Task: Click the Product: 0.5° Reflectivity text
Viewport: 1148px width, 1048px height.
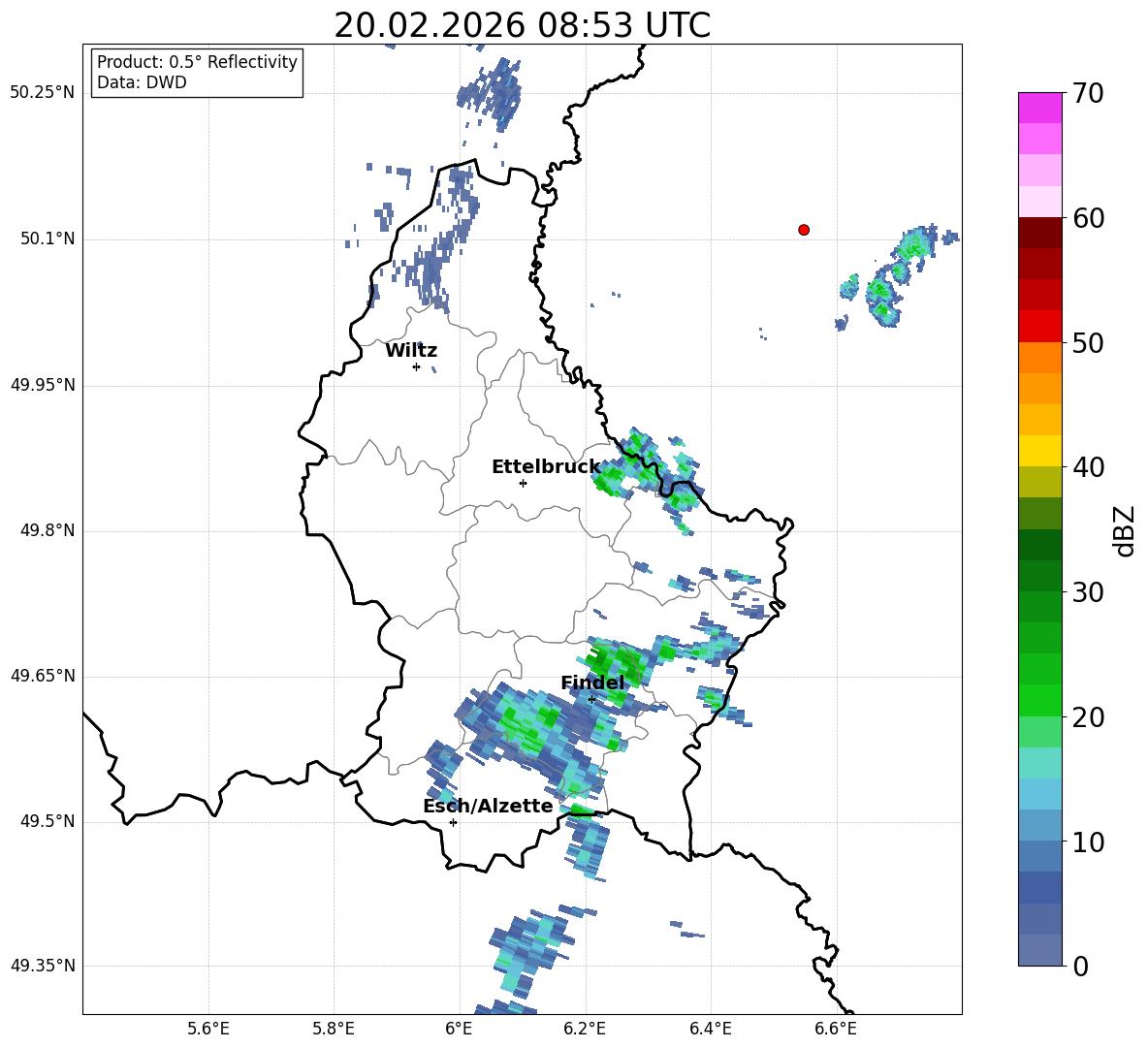Action: pyautogui.click(x=197, y=62)
